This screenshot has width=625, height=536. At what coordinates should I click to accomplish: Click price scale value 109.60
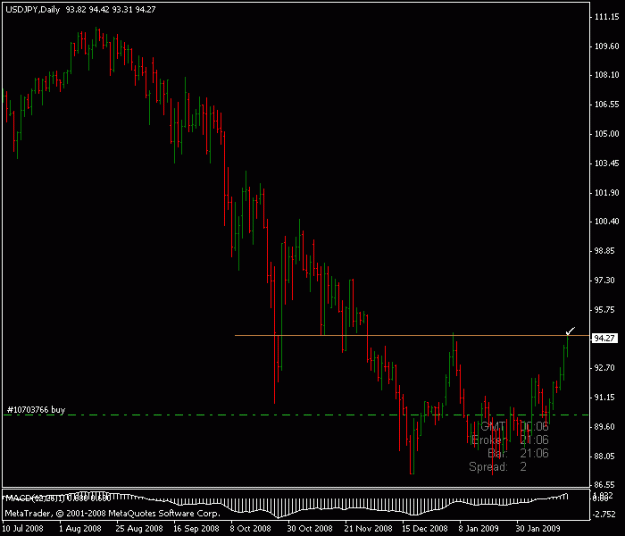tap(607, 46)
